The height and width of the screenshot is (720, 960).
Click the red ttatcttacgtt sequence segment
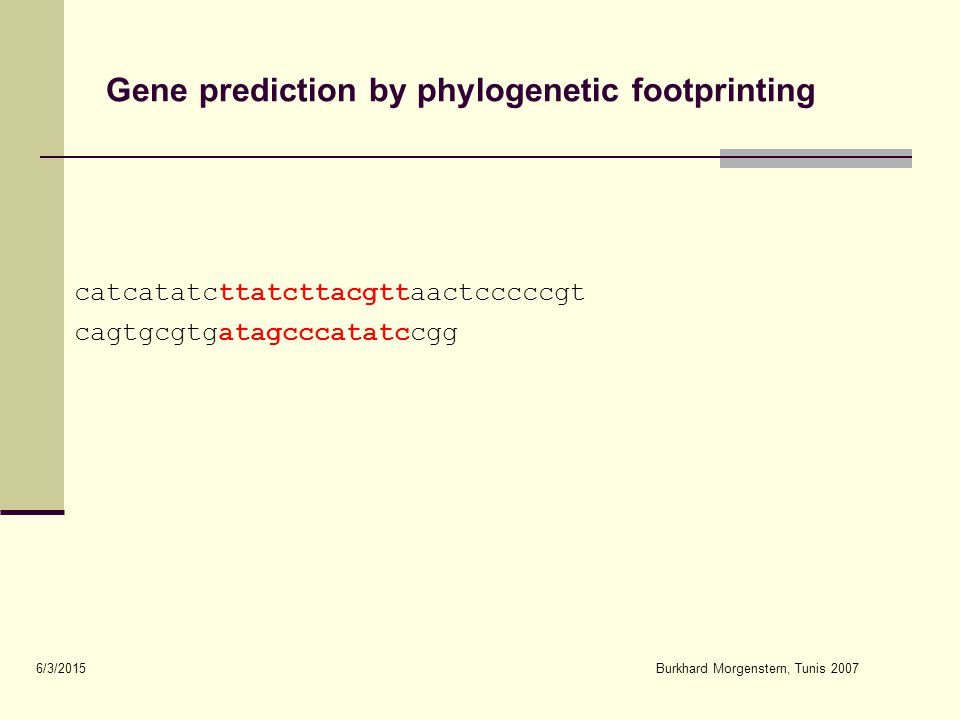(x=315, y=293)
